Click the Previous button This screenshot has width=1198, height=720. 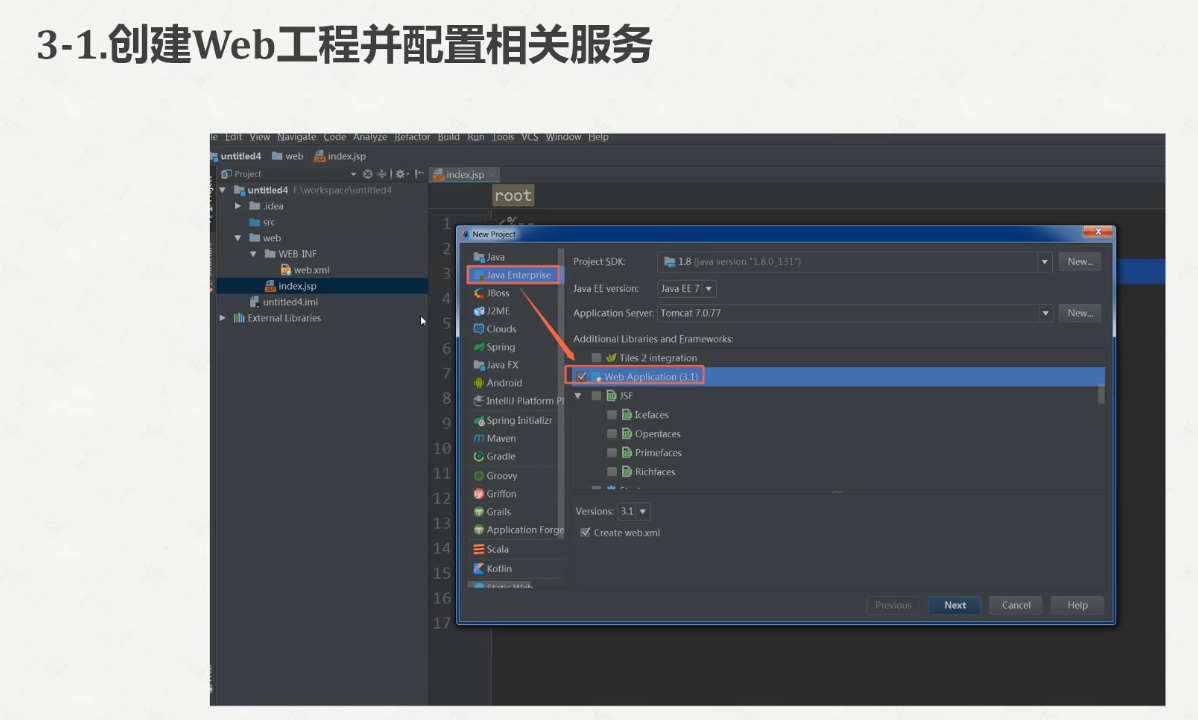click(x=893, y=605)
